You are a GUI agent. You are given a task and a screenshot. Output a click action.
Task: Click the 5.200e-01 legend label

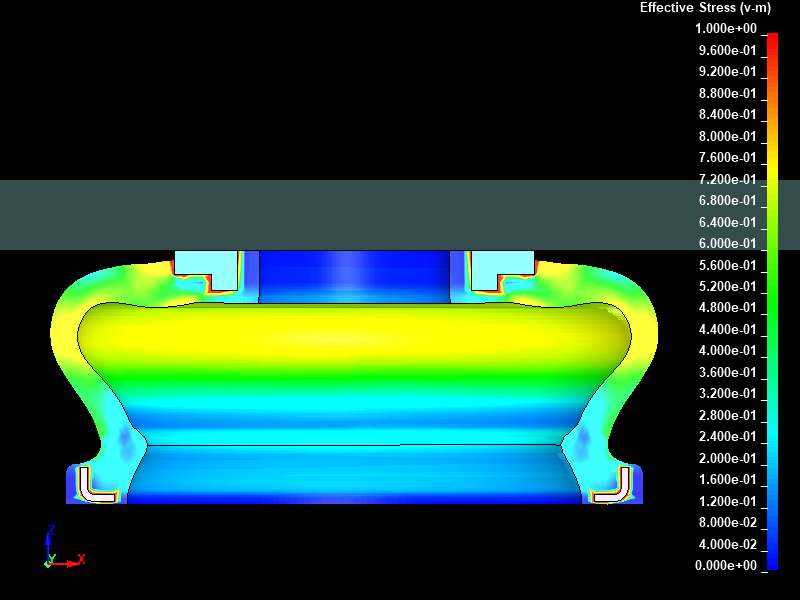coord(727,287)
